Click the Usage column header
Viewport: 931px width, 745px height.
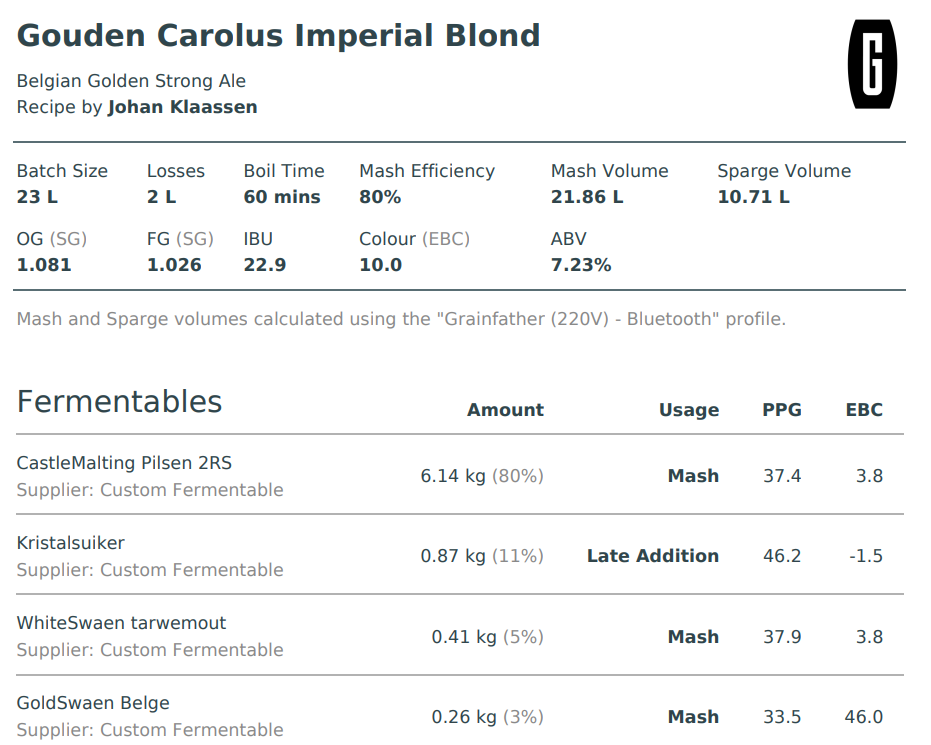689,410
